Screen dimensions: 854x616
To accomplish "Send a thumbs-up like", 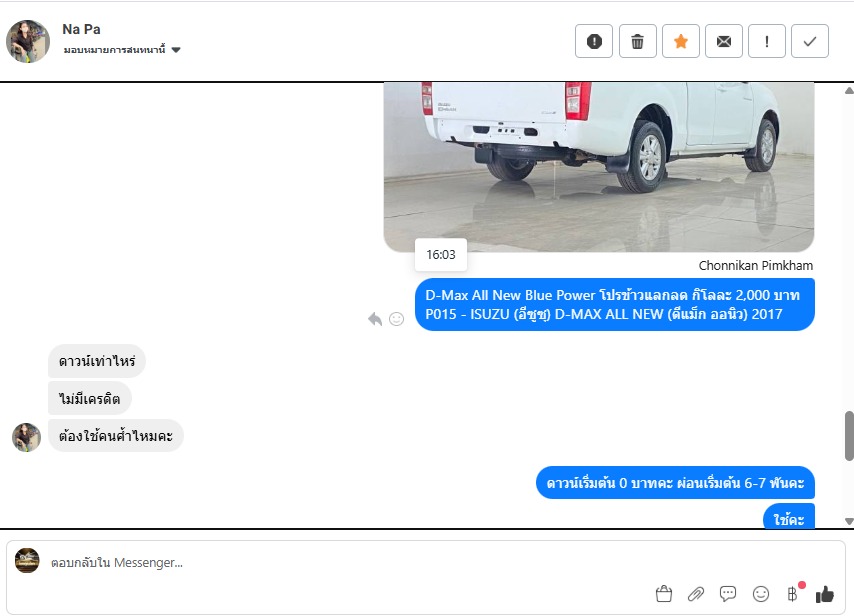I will (825, 594).
